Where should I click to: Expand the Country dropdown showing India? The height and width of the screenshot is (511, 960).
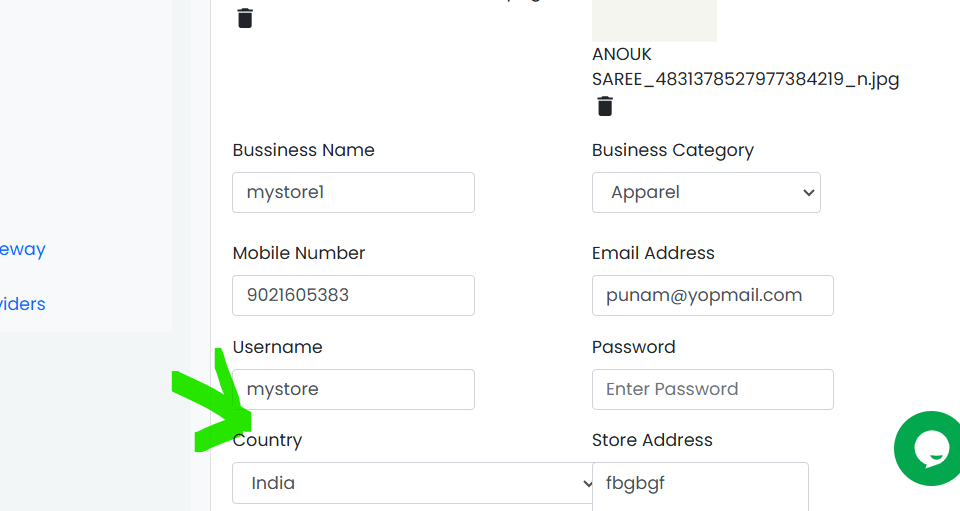(x=413, y=483)
